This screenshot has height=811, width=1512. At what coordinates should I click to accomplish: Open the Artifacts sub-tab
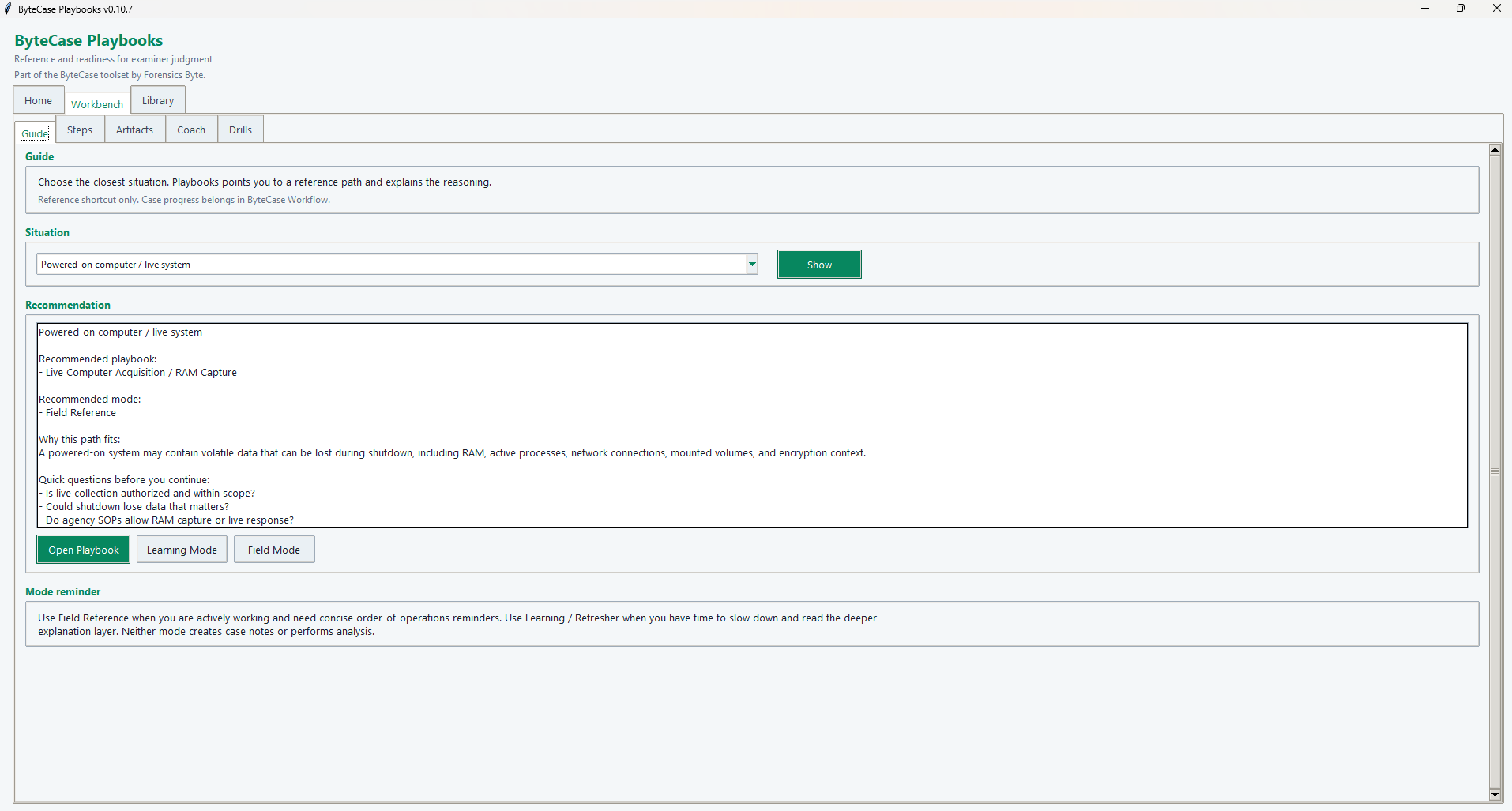135,130
